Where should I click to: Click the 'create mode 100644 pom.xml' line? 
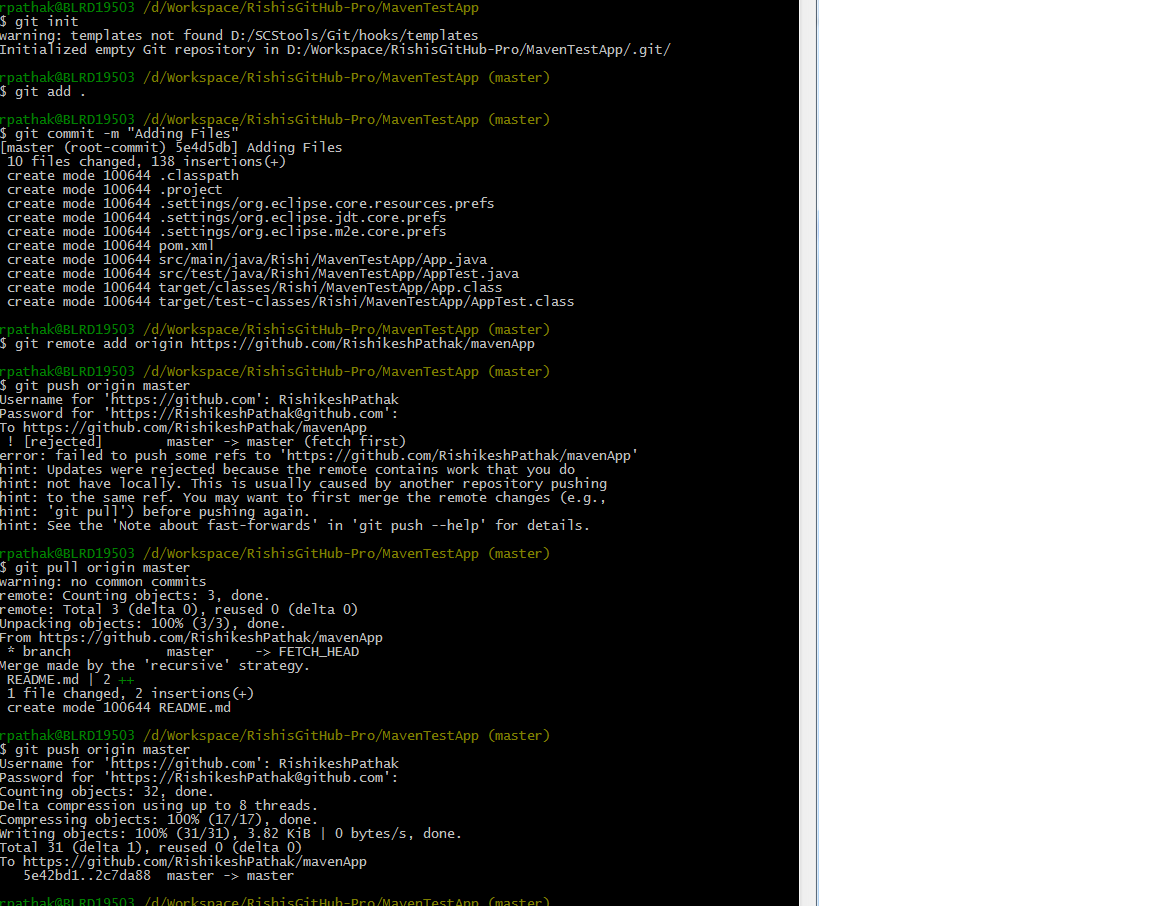tap(110, 245)
